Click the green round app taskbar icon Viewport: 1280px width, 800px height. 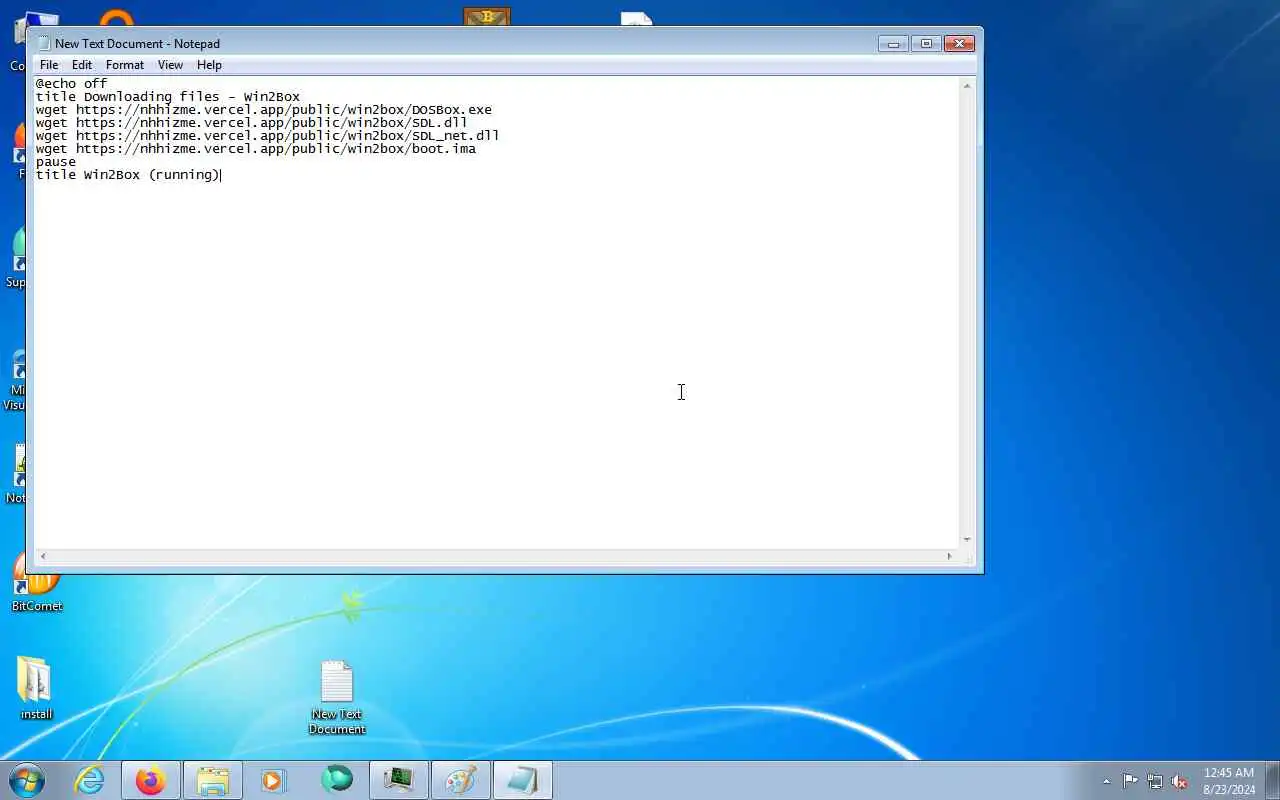(337, 780)
